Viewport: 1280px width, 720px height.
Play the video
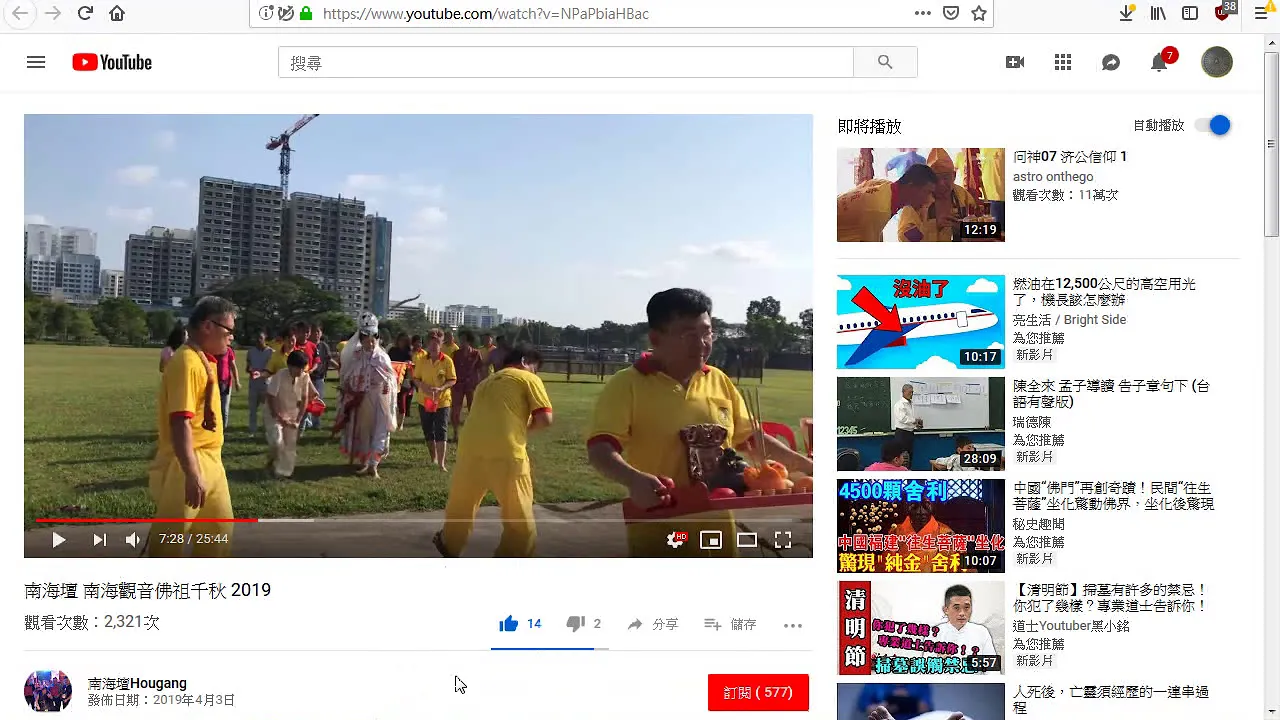(58, 540)
